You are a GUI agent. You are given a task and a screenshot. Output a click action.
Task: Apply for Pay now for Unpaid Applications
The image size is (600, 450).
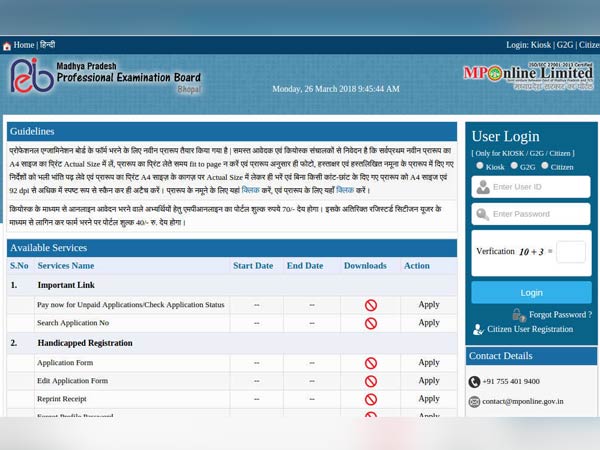pos(429,305)
